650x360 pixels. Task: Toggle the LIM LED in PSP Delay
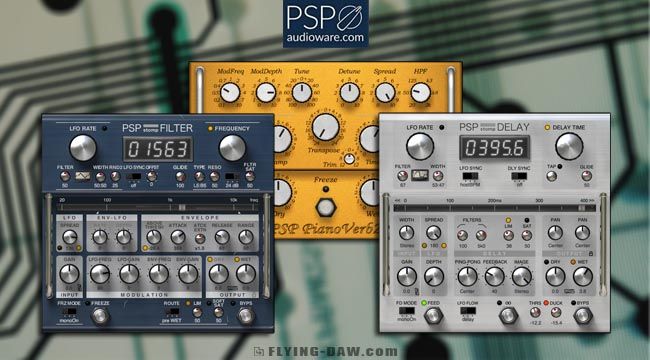(508, 220)
